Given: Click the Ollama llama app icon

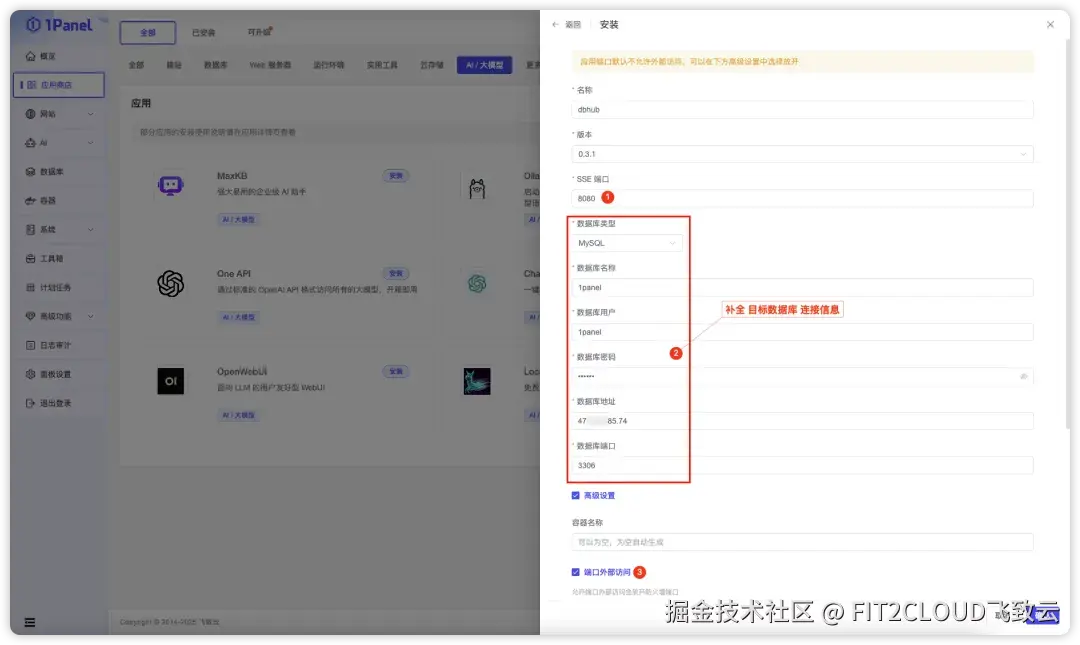Looking at the screenshot, I should [477, 188].
